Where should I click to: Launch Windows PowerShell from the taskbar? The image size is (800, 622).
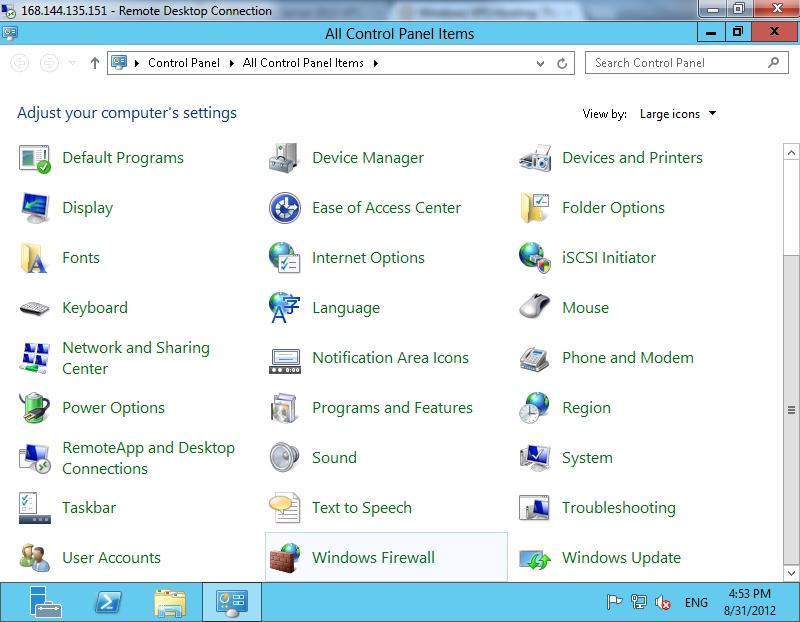pos(108,603)
